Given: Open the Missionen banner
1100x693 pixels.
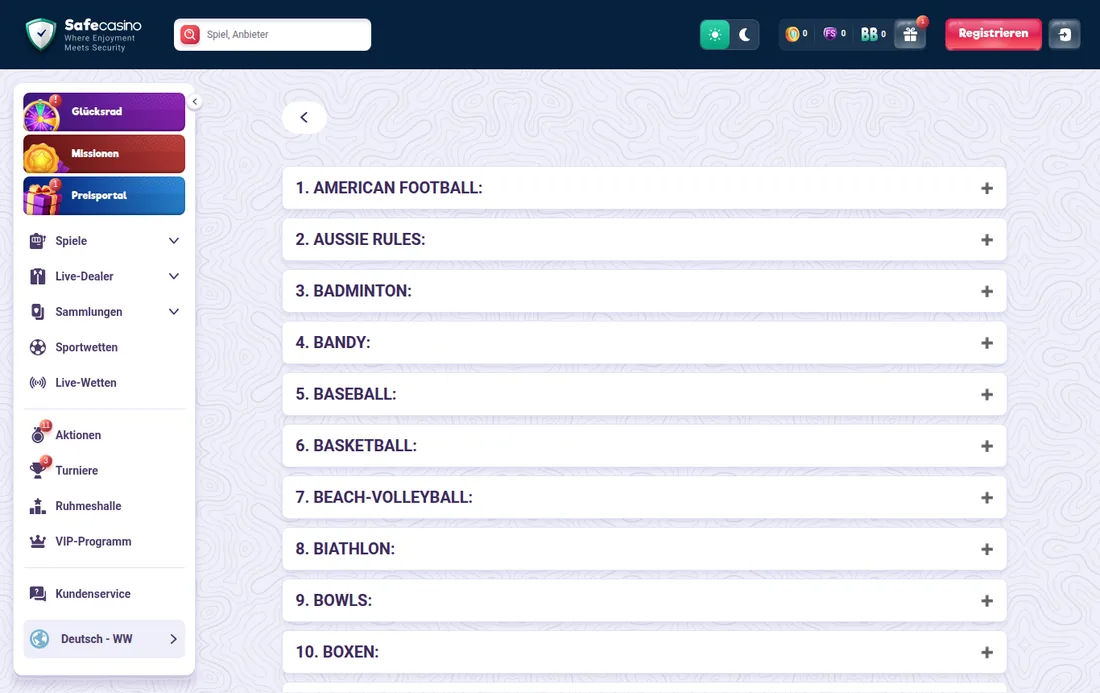Looking at the screenshot, I should pyautogui.click(x=104, y=154).
